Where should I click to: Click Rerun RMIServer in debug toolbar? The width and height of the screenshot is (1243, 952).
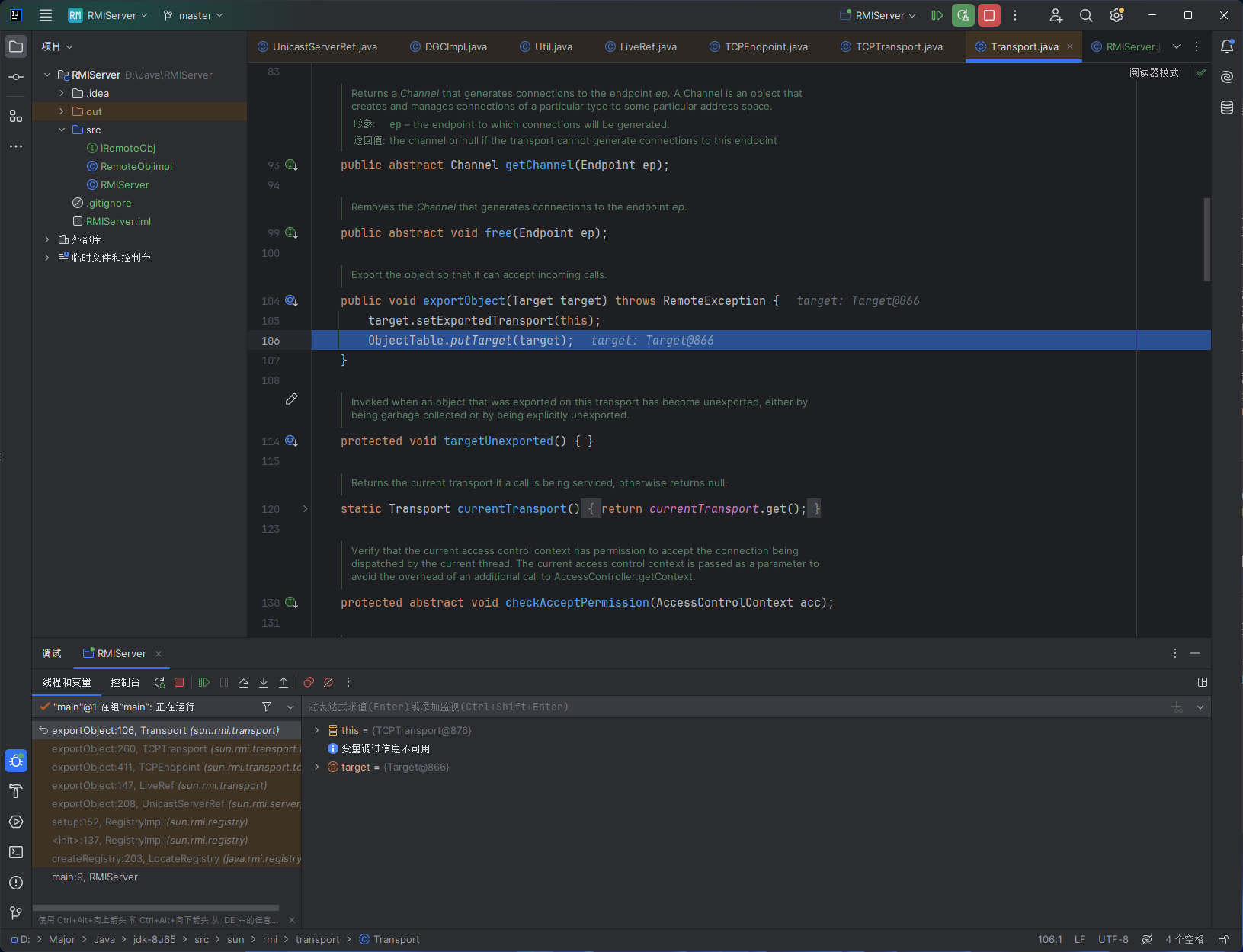(x=159, y=683)
